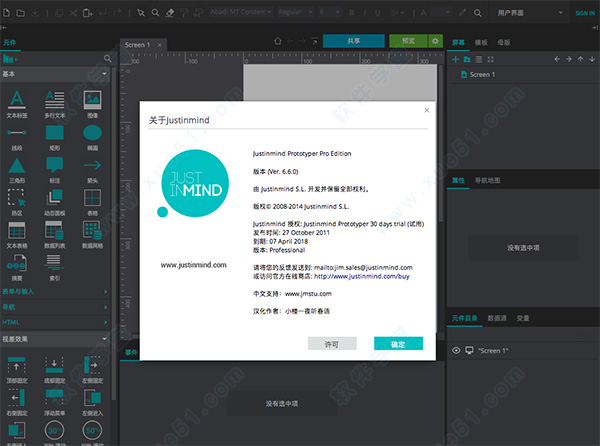Image resolution: width=600 pixels, height=446 pixels.
Task: Create a new screen folder
Action: [x=467, y=59]
